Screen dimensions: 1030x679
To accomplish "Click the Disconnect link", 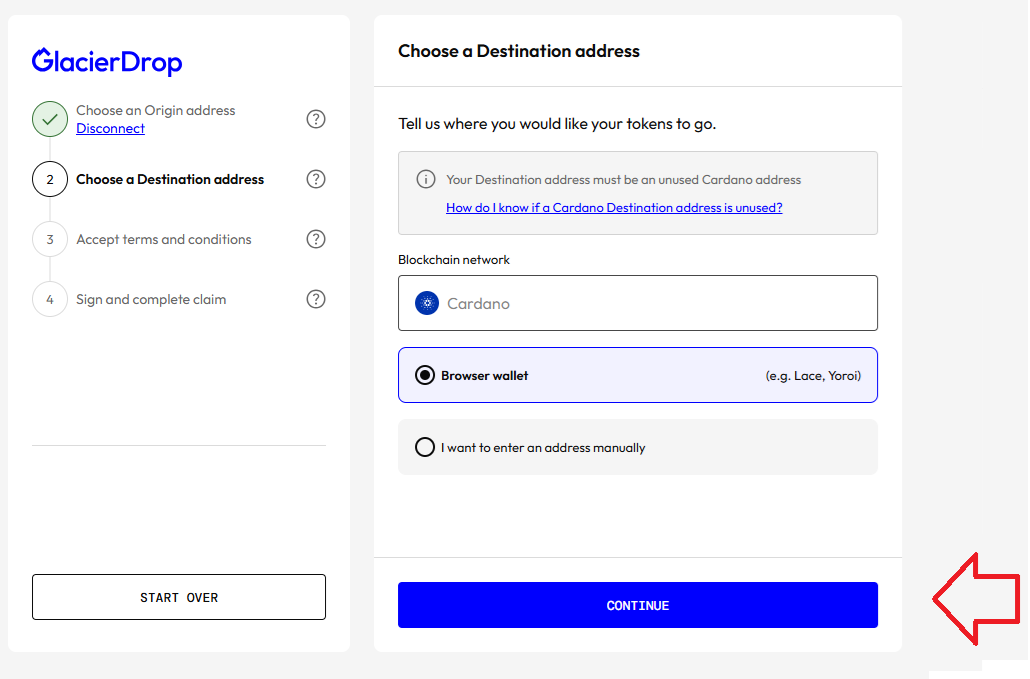I will [110, 129].
